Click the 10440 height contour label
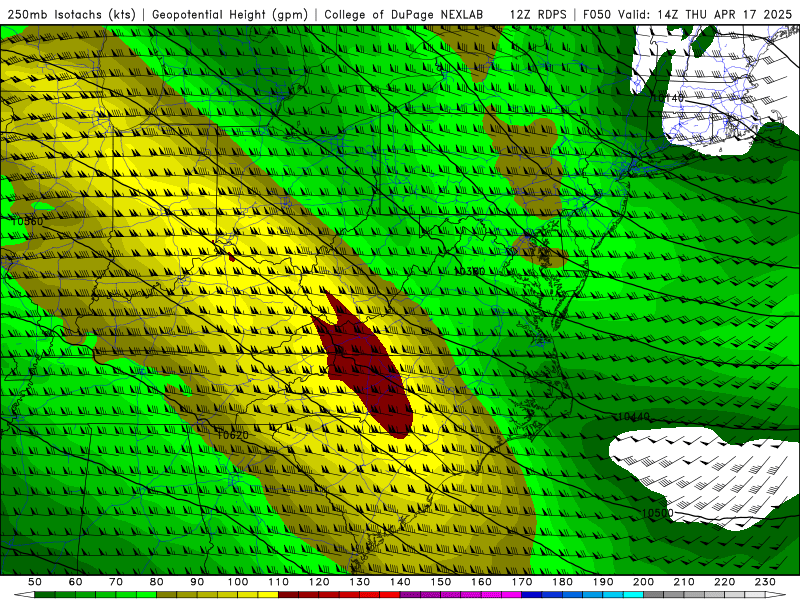This screenshot has width=800, height=600. 633,417
